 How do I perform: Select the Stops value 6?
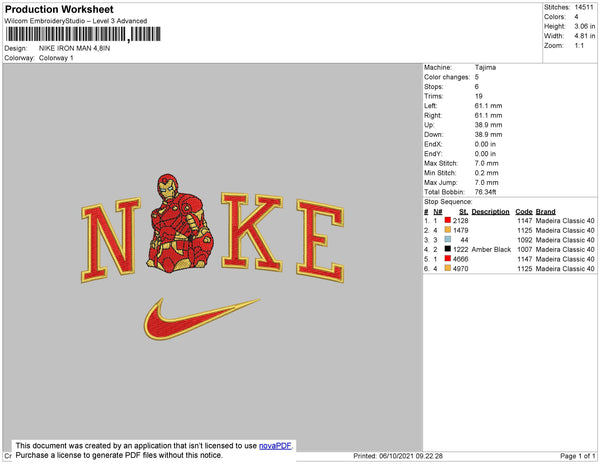(x=477, y=86)
